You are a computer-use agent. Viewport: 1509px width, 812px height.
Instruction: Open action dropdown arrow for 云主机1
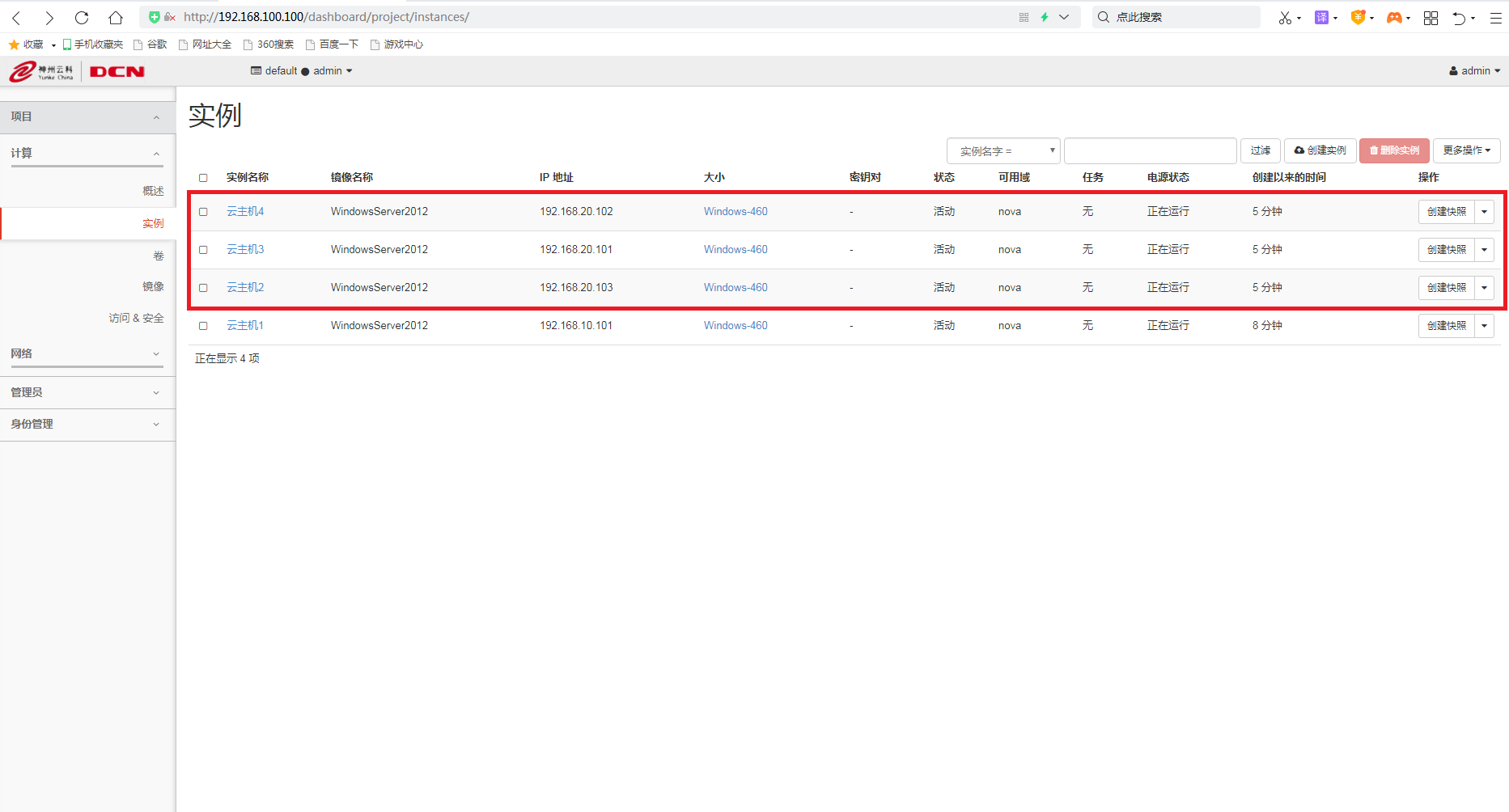pyautogui.click(x=1484, y=326)
